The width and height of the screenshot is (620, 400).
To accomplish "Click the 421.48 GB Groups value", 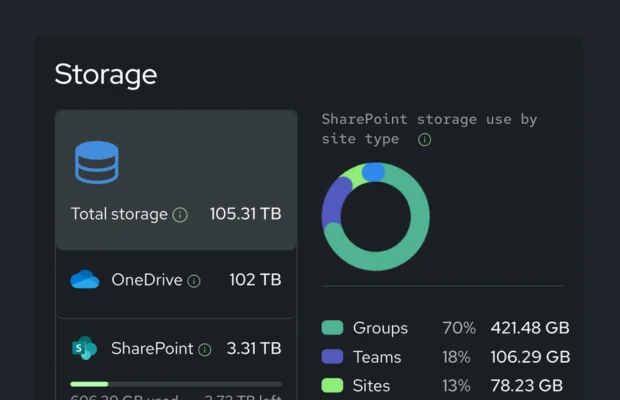I will pyautogui.click(x=530, y=328).
